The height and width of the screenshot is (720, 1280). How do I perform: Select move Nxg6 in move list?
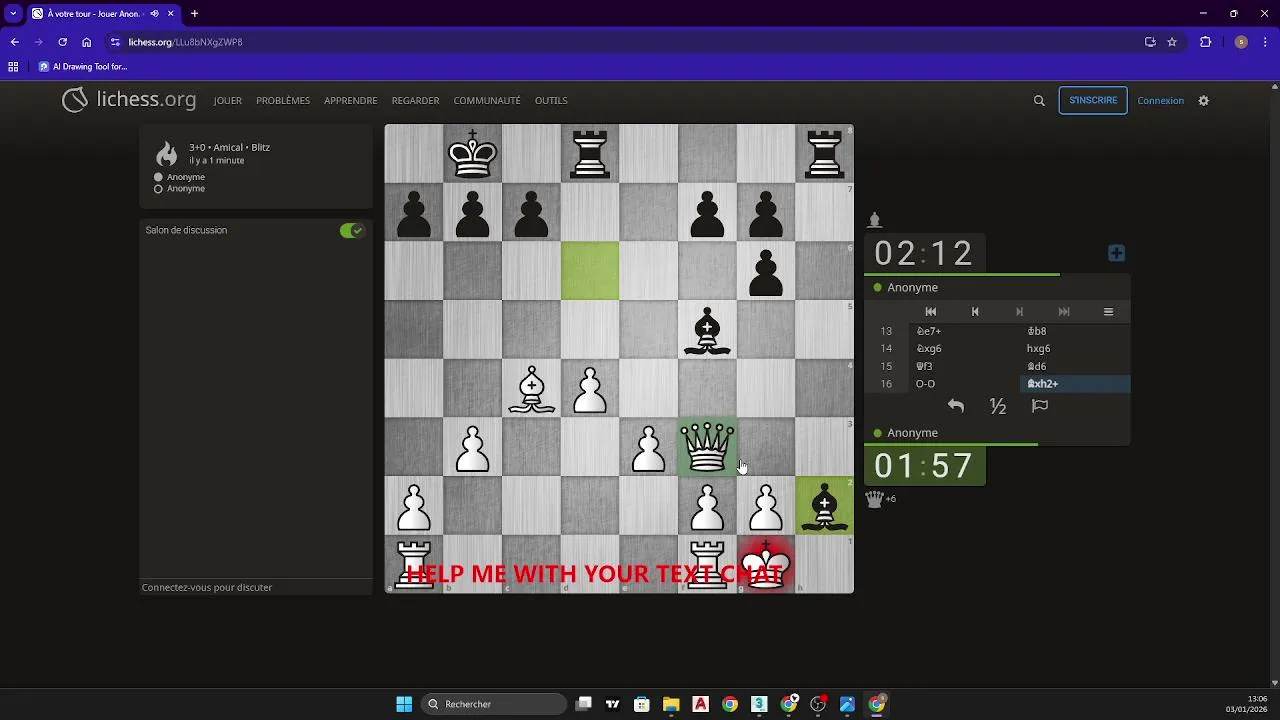pyautogui.click(x=965, y=349)
